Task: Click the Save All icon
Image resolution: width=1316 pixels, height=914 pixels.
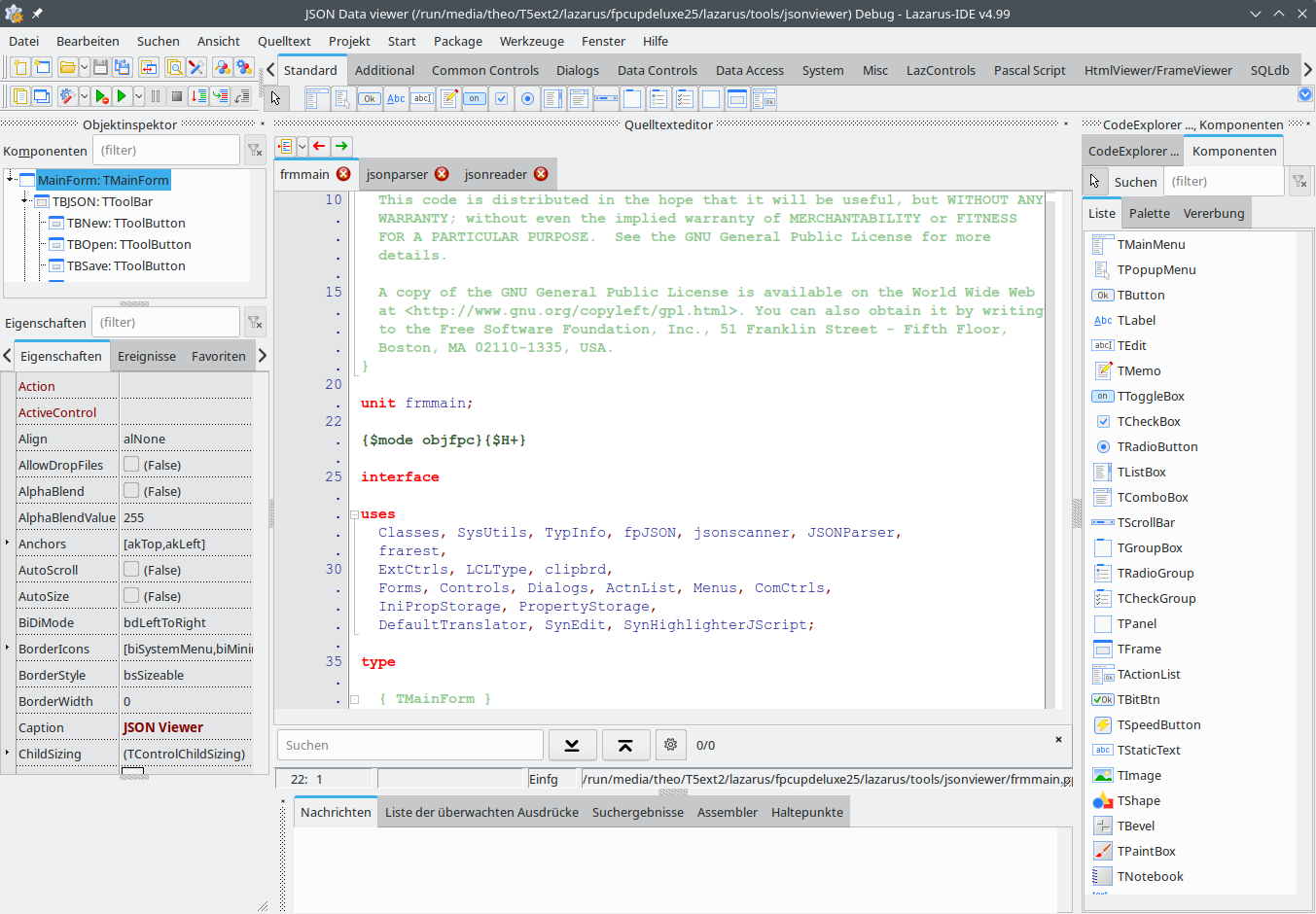Action: pyautogui.click(x=123, y=67)
